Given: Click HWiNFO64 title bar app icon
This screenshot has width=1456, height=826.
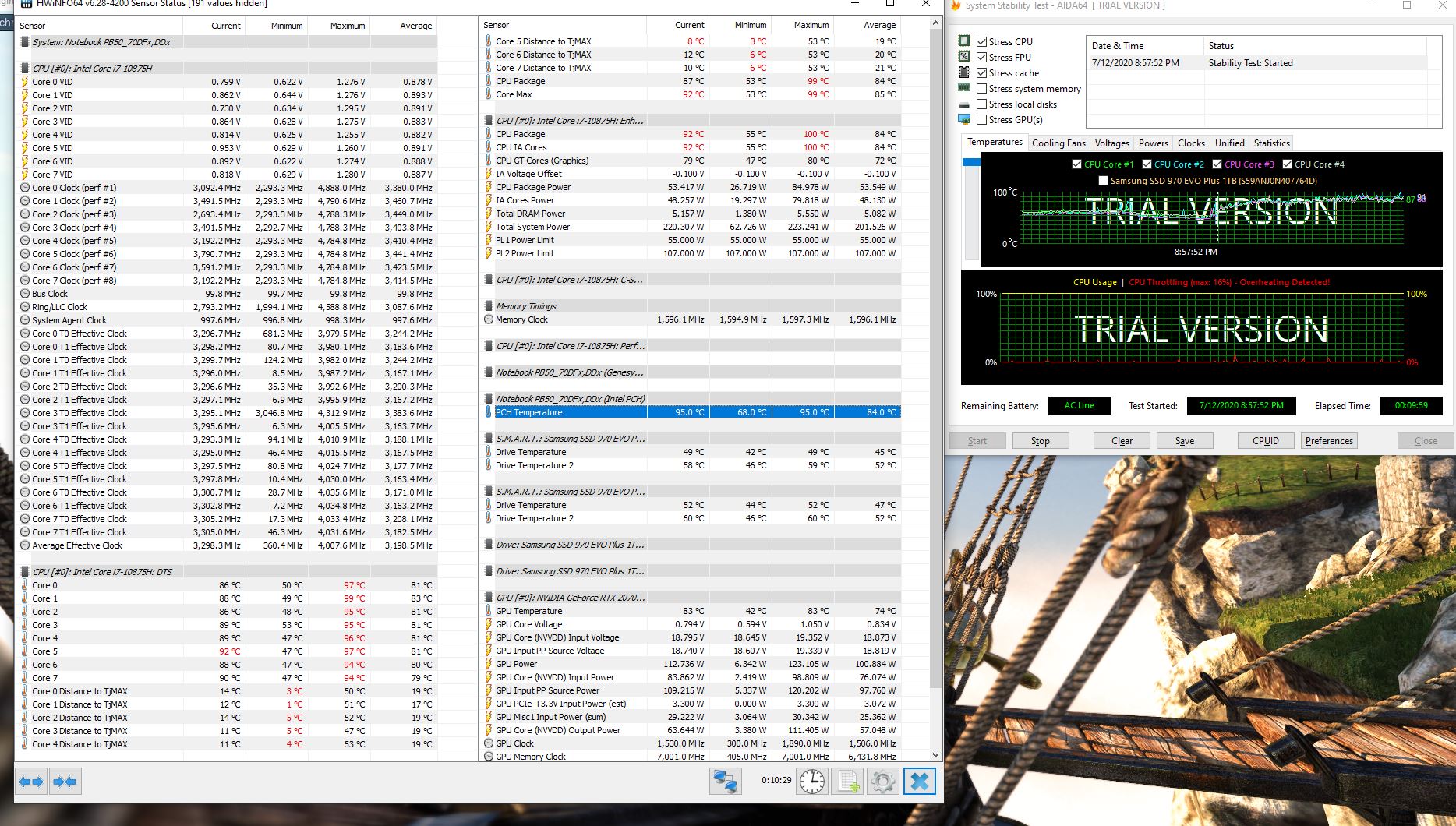Looking at the screenshot, I should pyautogui.click(x=27, y=4).
